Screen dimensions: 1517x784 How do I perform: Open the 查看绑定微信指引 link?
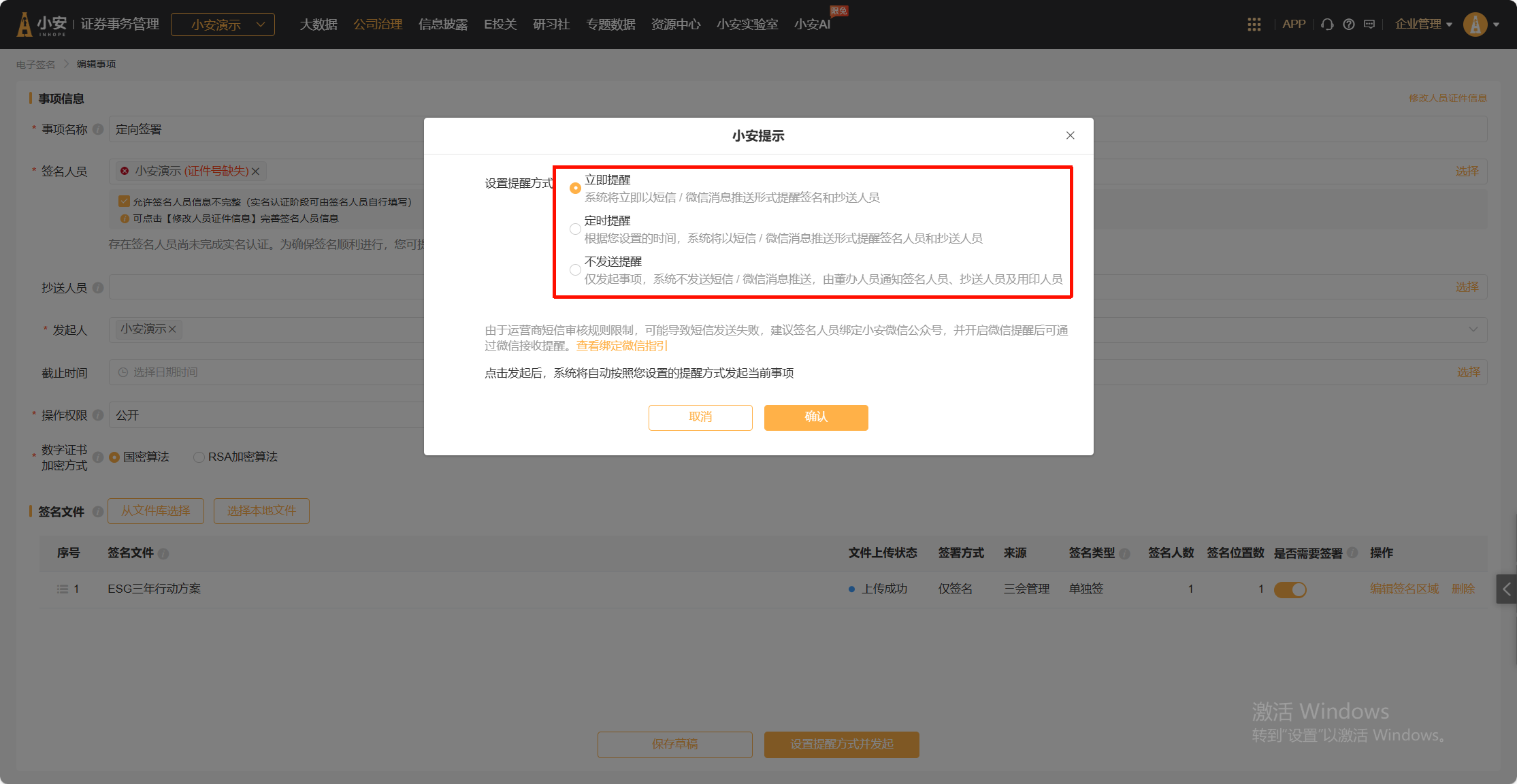[621, 346]
